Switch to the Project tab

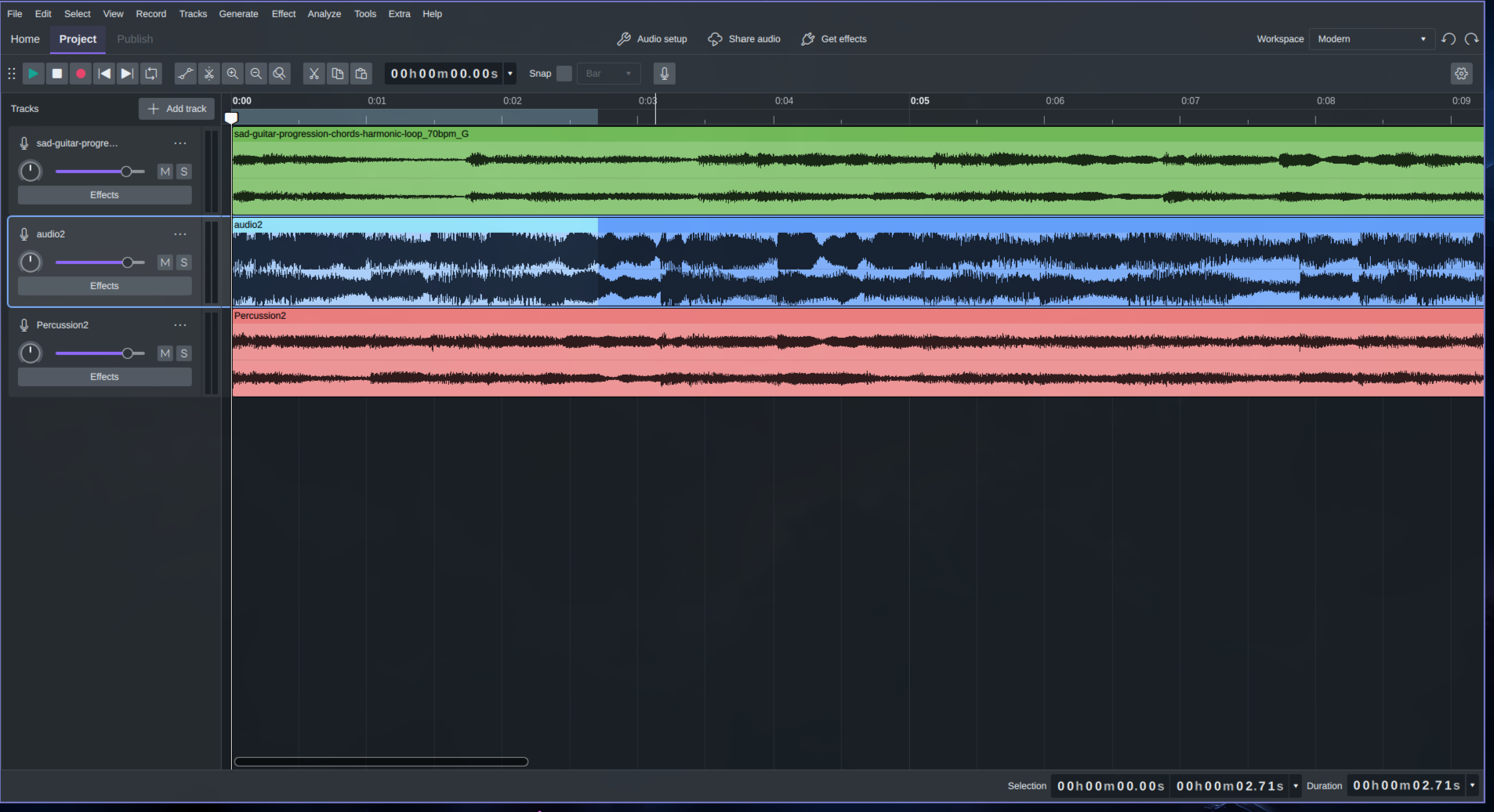(x=78, y=39)
